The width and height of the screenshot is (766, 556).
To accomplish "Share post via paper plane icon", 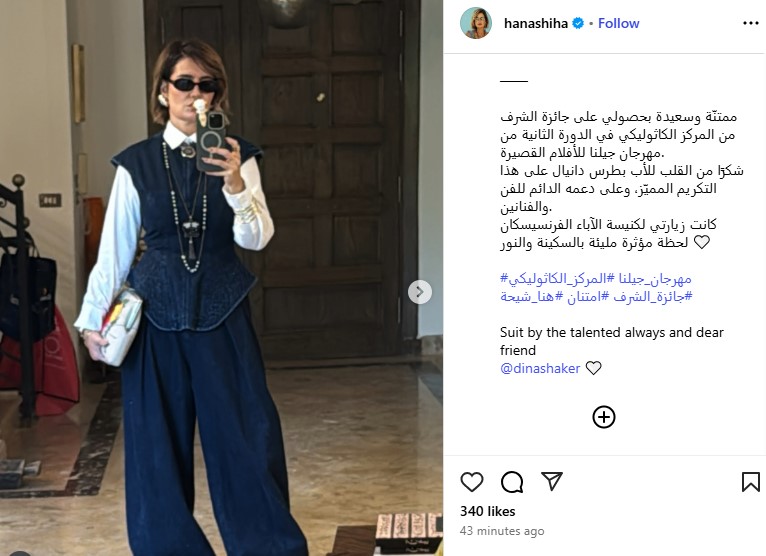I will click(x=552, y=481).
